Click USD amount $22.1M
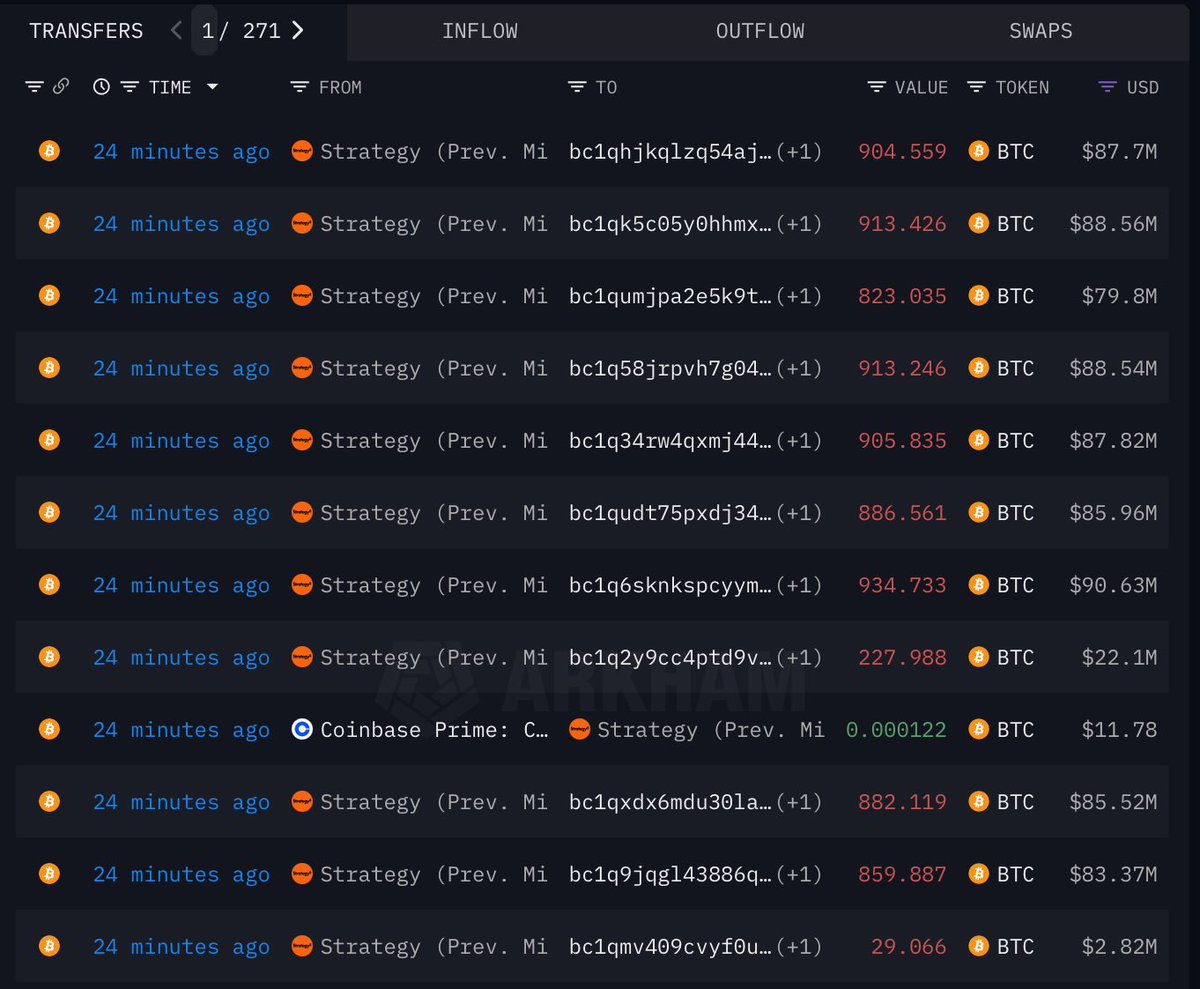1200x989 pixels. [x=1119, y=658]
